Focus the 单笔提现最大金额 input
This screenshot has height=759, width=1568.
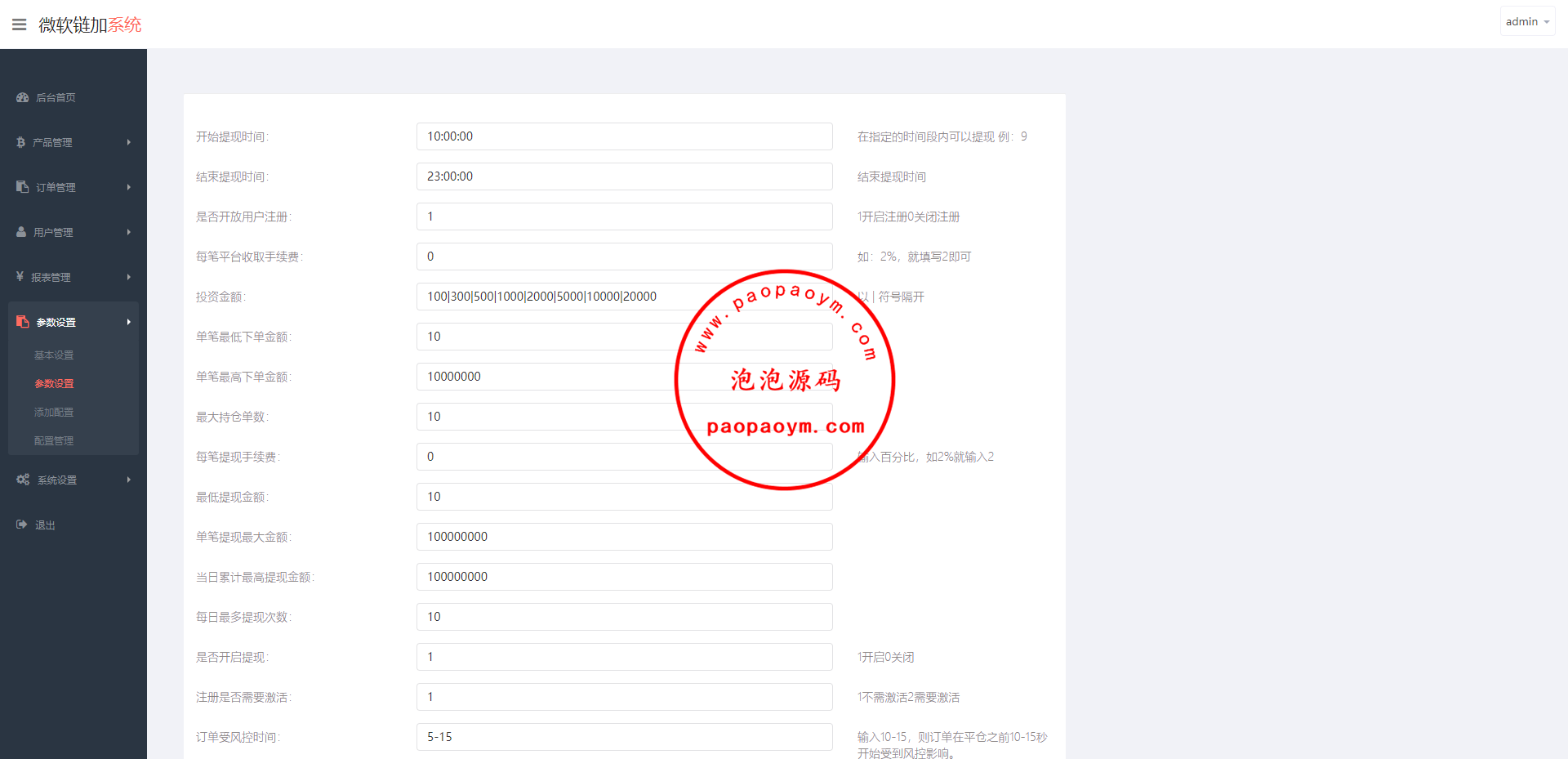(625, 537)
